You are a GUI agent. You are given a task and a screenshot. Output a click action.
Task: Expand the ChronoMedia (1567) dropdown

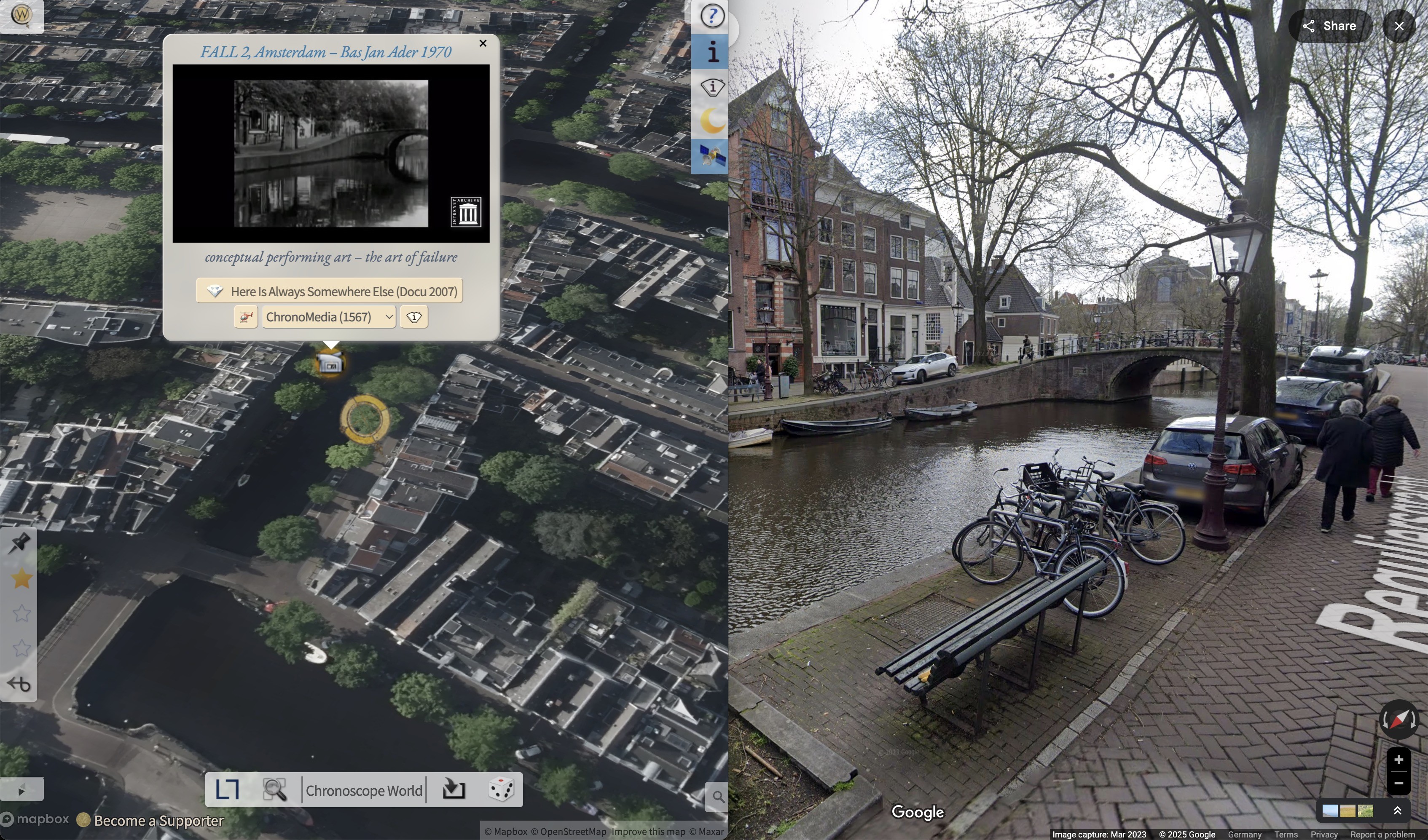(x=329, y=317)
